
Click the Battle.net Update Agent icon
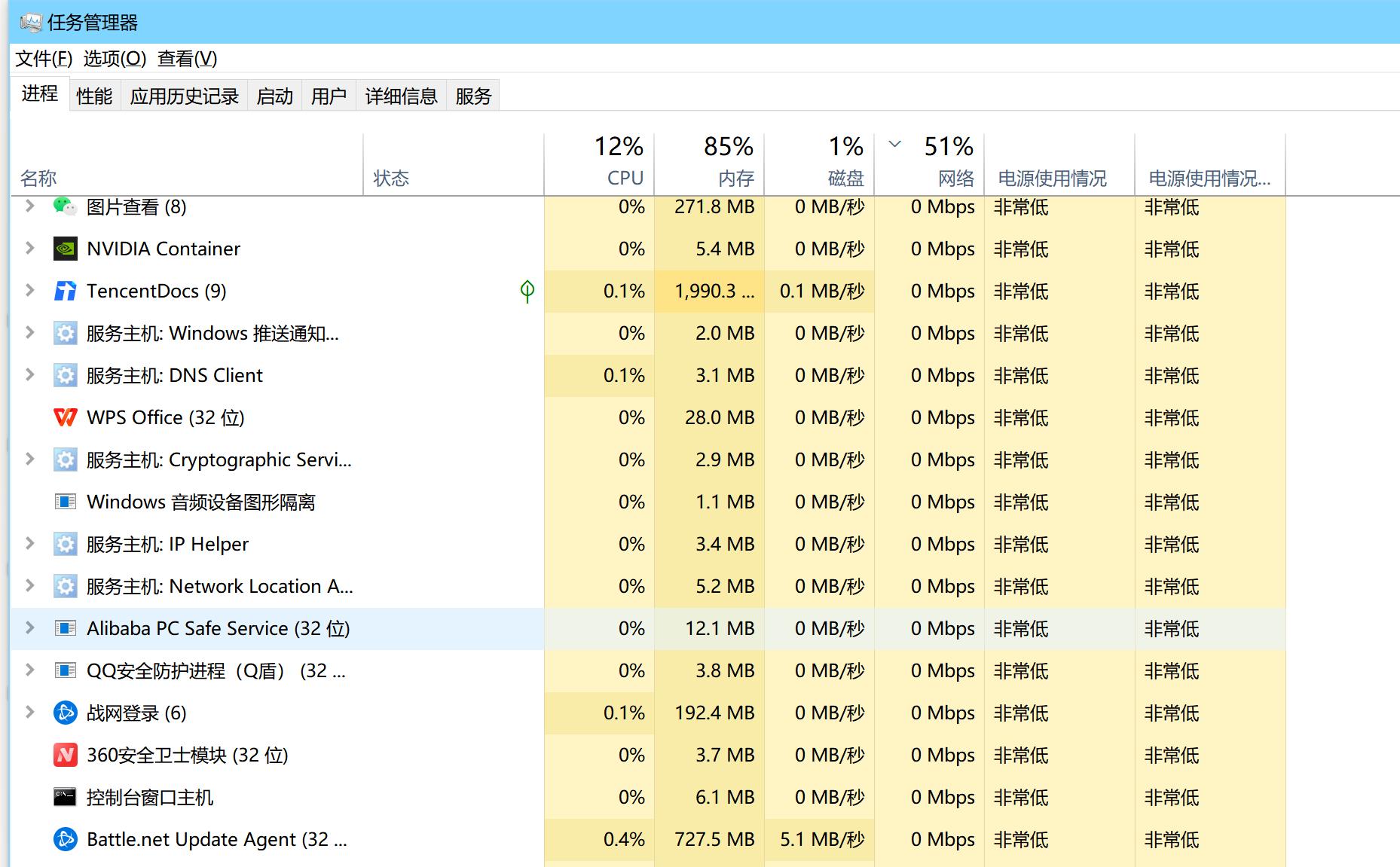pyautogui.click(x=65, y=839)
